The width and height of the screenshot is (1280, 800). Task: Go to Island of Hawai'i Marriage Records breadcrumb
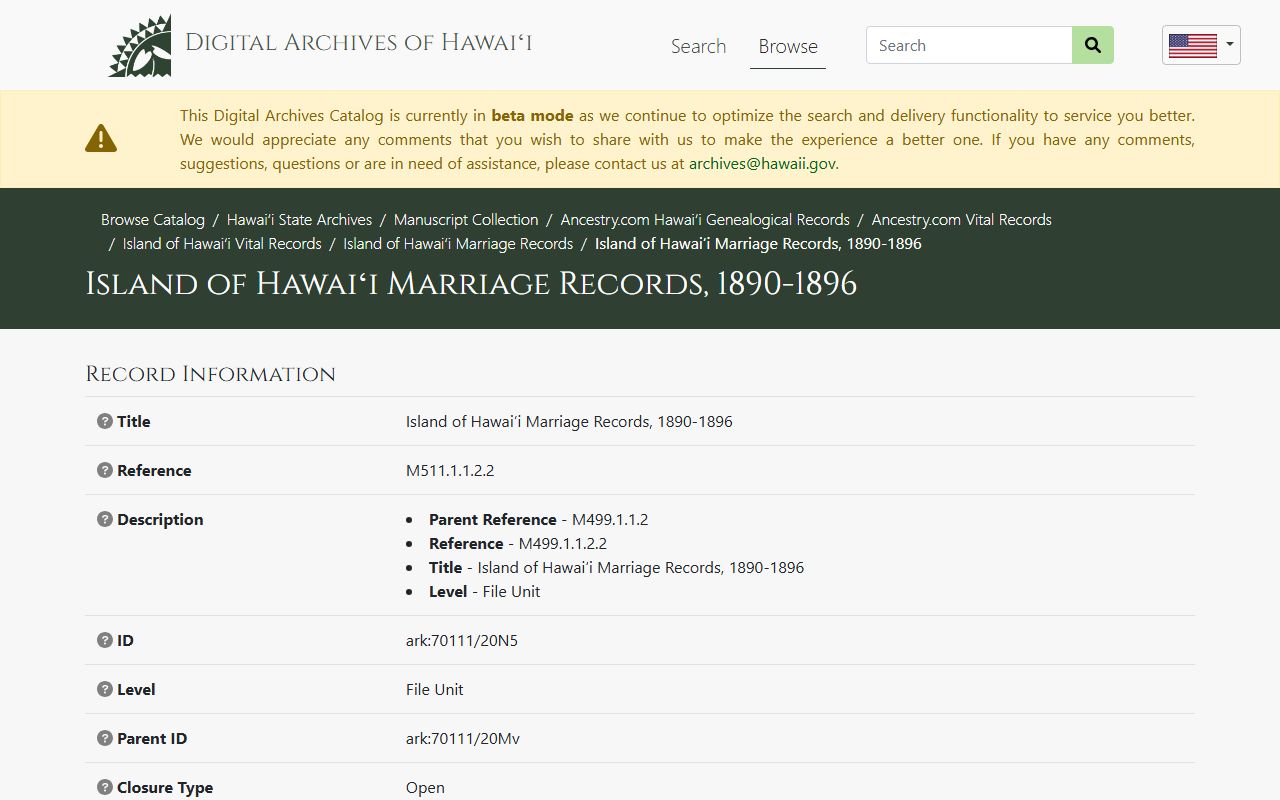pyautogui.click(x=458, y=243)
